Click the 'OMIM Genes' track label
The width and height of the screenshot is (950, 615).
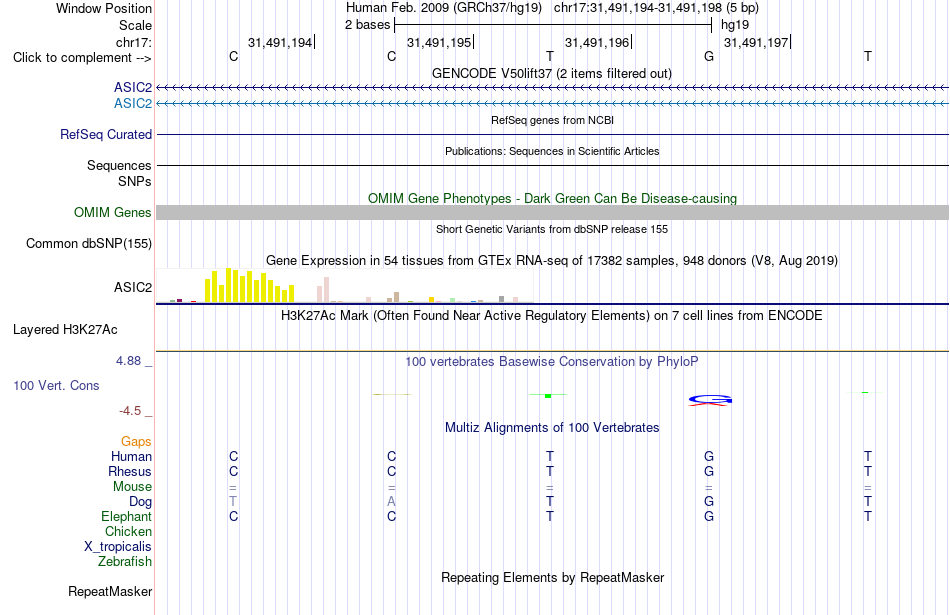point(112,213)
